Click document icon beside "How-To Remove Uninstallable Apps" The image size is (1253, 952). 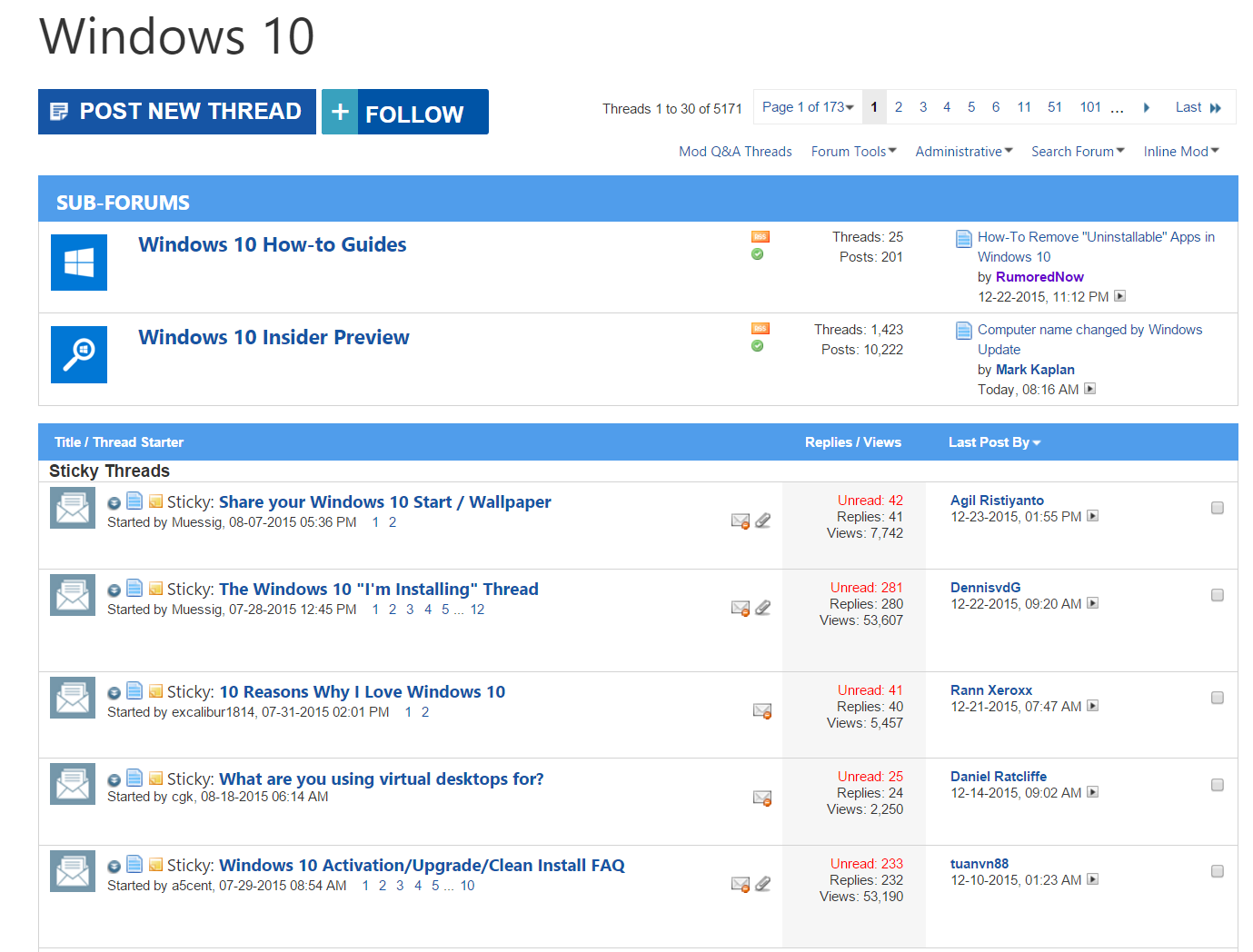(x=964, y=239)
